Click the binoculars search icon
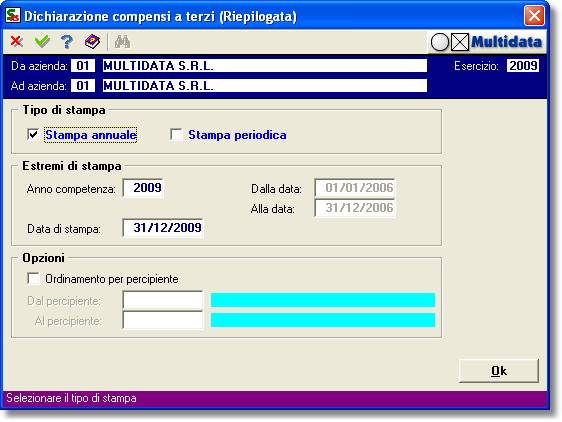The image size is (562, 422). pos(123,42)
